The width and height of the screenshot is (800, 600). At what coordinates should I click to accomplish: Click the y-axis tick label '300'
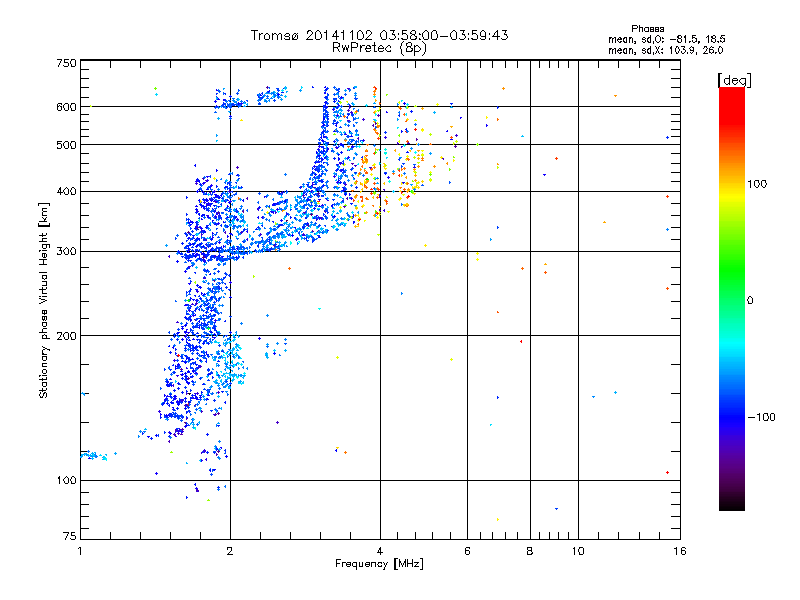click(x=66, y=252)
